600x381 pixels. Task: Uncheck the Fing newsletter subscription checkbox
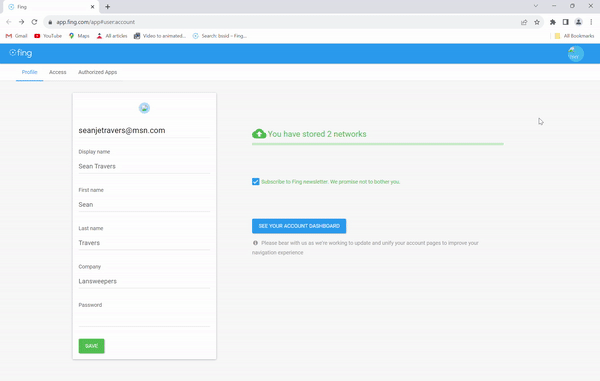pyautogui.click(x=256, y=182)
